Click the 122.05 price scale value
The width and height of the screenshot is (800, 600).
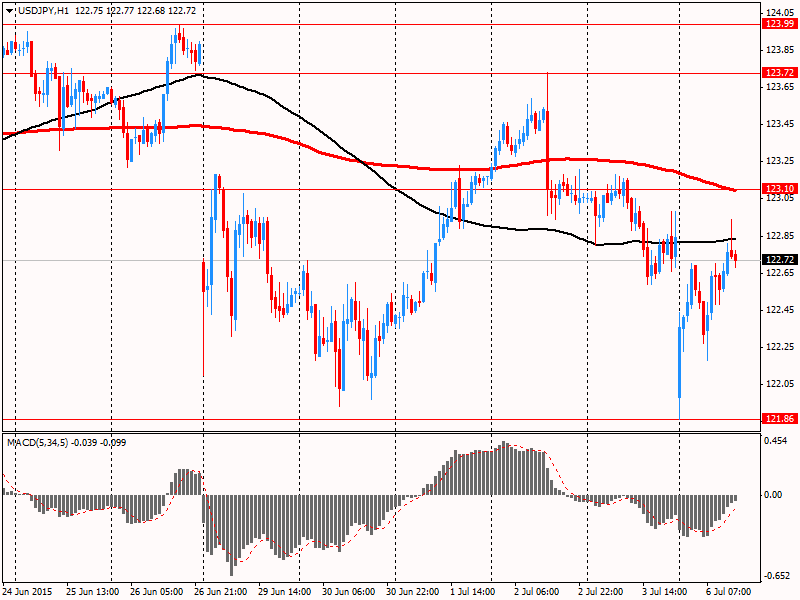(780, 384)
